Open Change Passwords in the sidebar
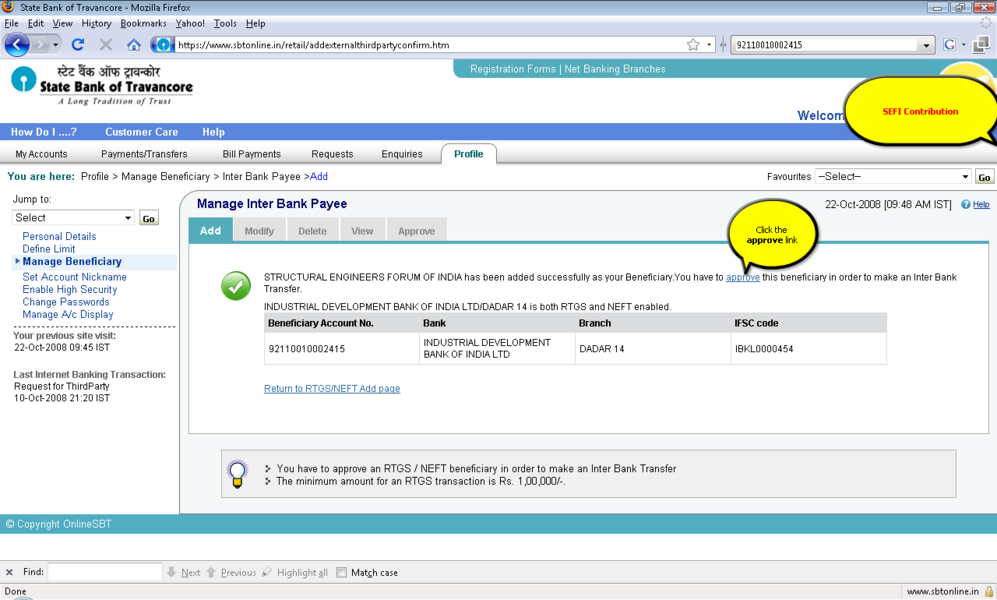997x600 pixels. [x=66, y=302]
